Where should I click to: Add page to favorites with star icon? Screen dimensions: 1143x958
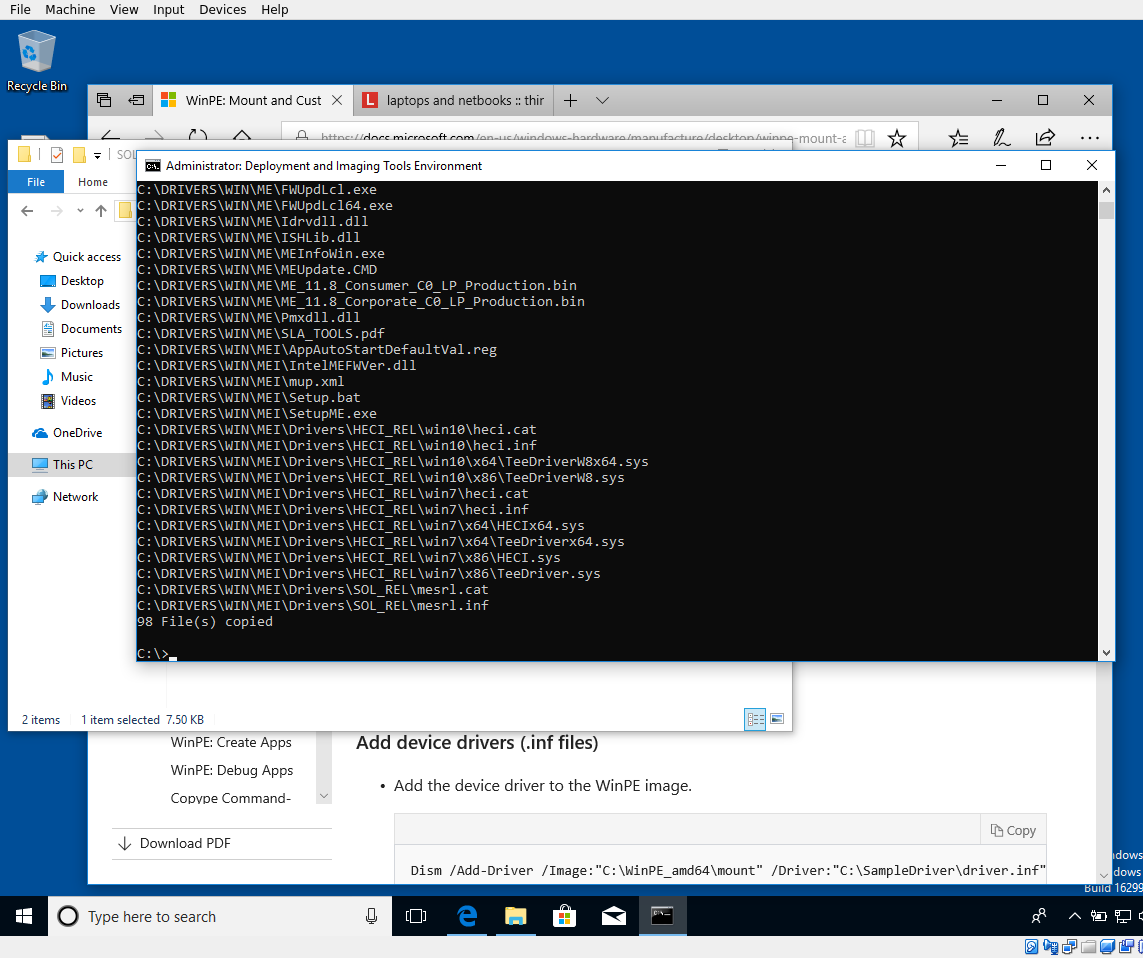[897, 138]
